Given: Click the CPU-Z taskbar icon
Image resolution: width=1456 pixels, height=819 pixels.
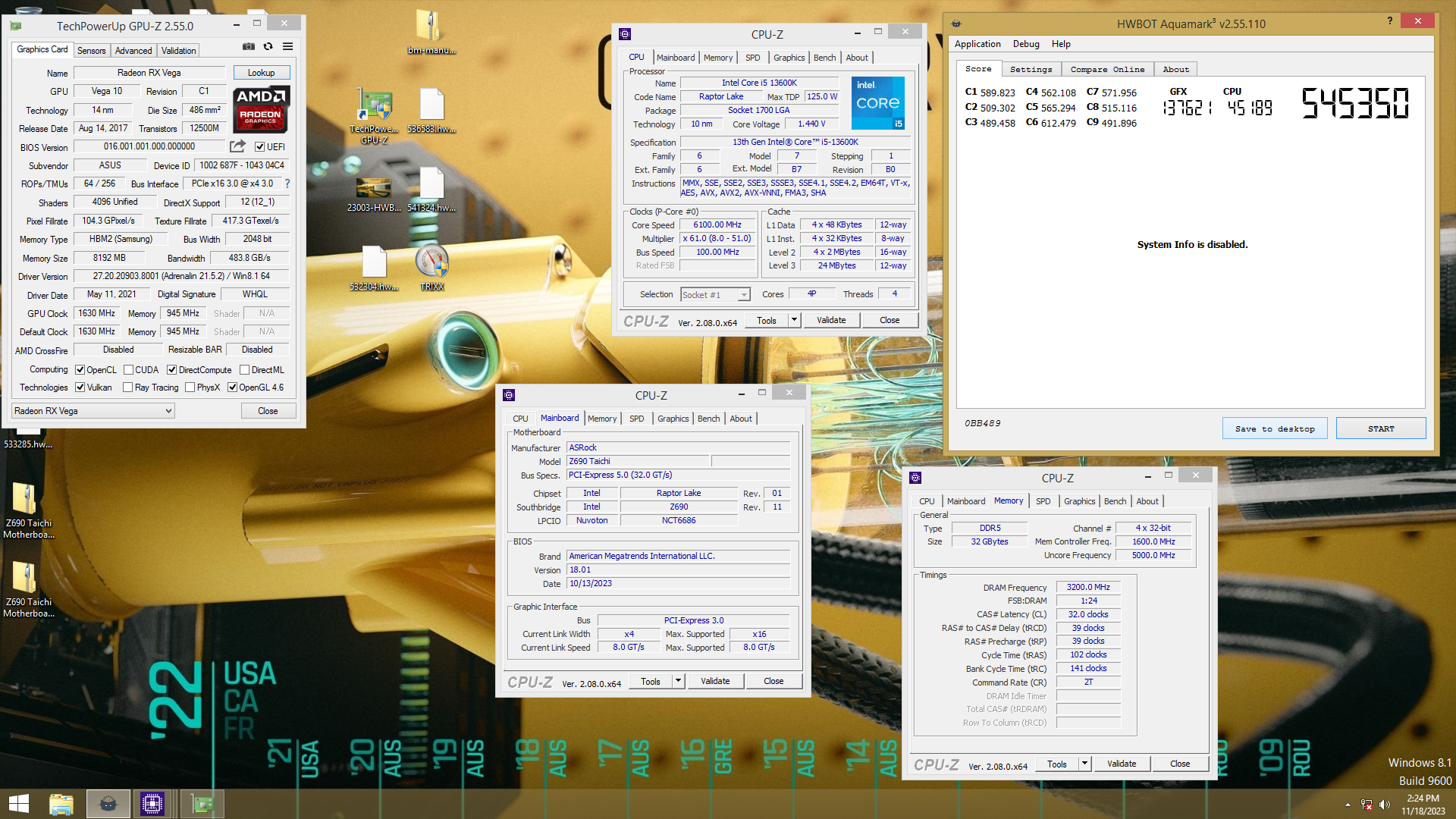Looking at the screenshot, I should tap(152, 804).
